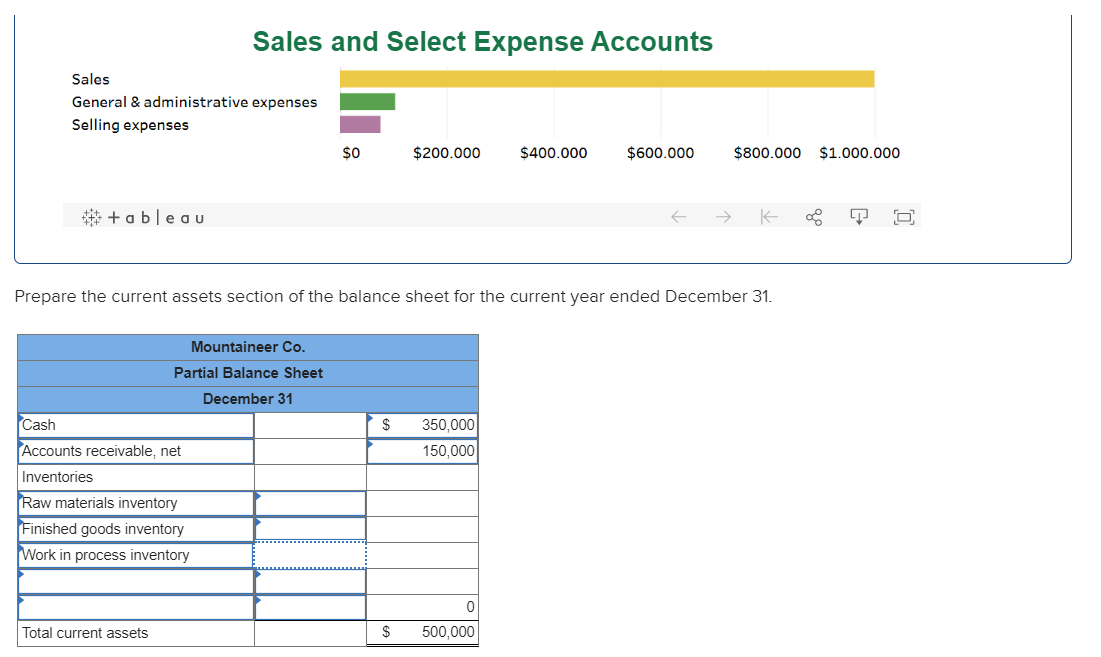This screenshot has width=1101, height=657.
Task: Click the Work in process amount field
Action: 310,555
